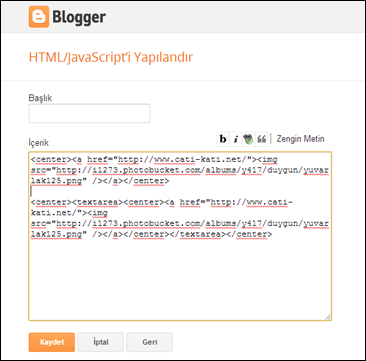The height and width of the screenshot is (361, 366).
Task: Toggle bold formatting button
Action: (223, 139)
